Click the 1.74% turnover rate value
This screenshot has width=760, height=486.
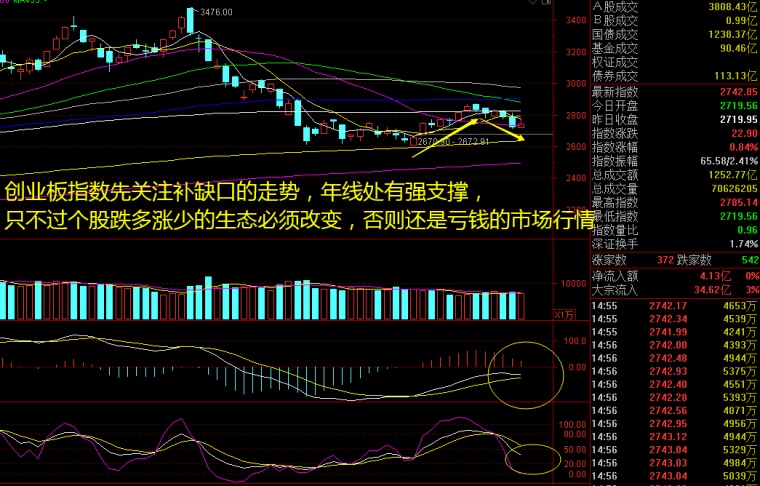pyautogui.click(x=744, y=244)
